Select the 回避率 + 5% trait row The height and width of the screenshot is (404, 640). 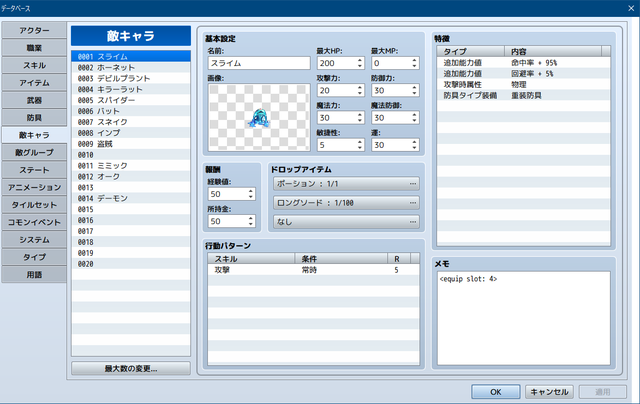coord(524,73)
